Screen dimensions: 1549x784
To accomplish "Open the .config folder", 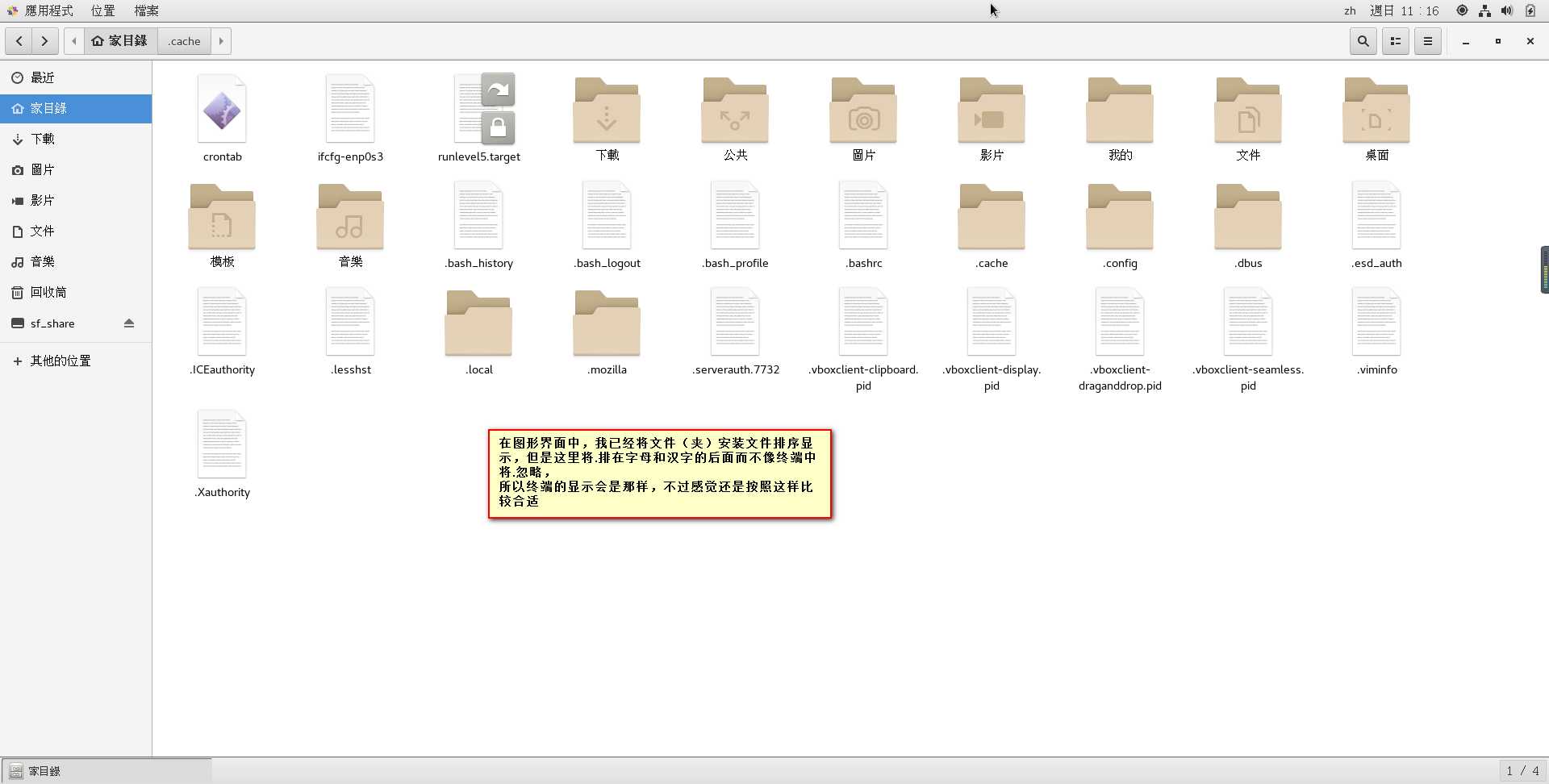I will 1120,217.
